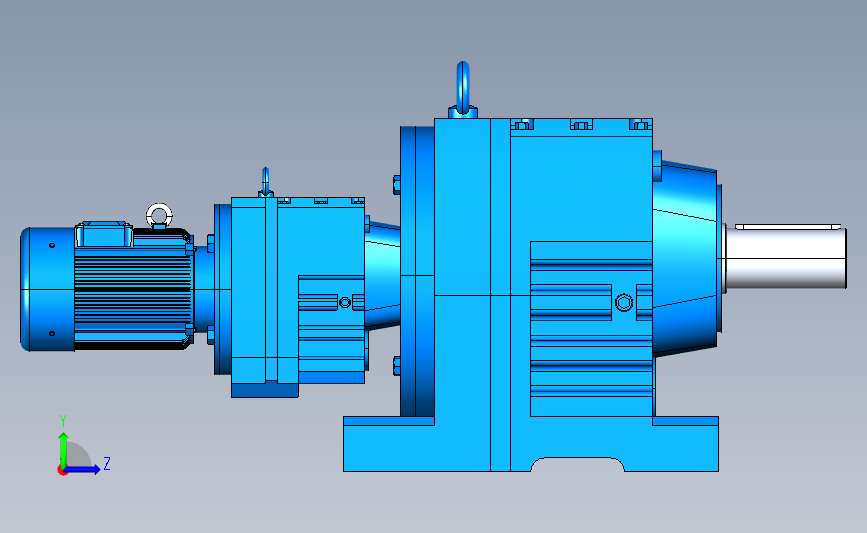
Task: Select the key on the output shaft
Action: point(788,227)
